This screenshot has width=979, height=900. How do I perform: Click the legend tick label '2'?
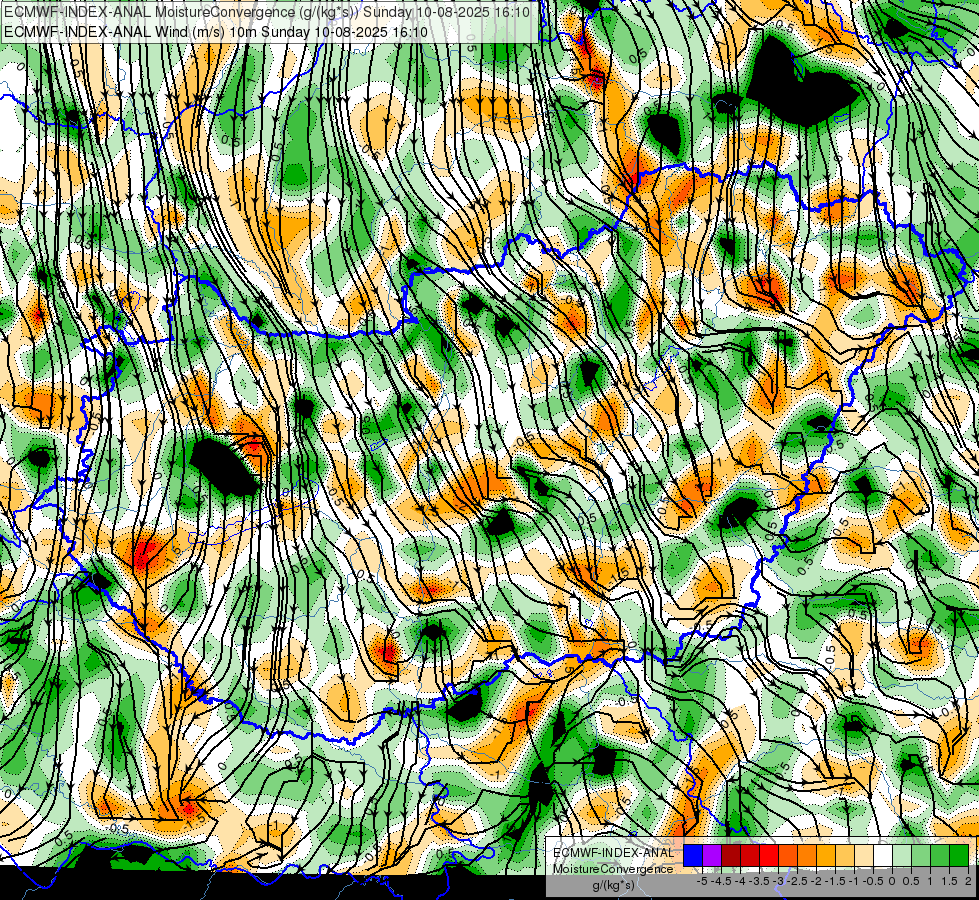[968, 881]
